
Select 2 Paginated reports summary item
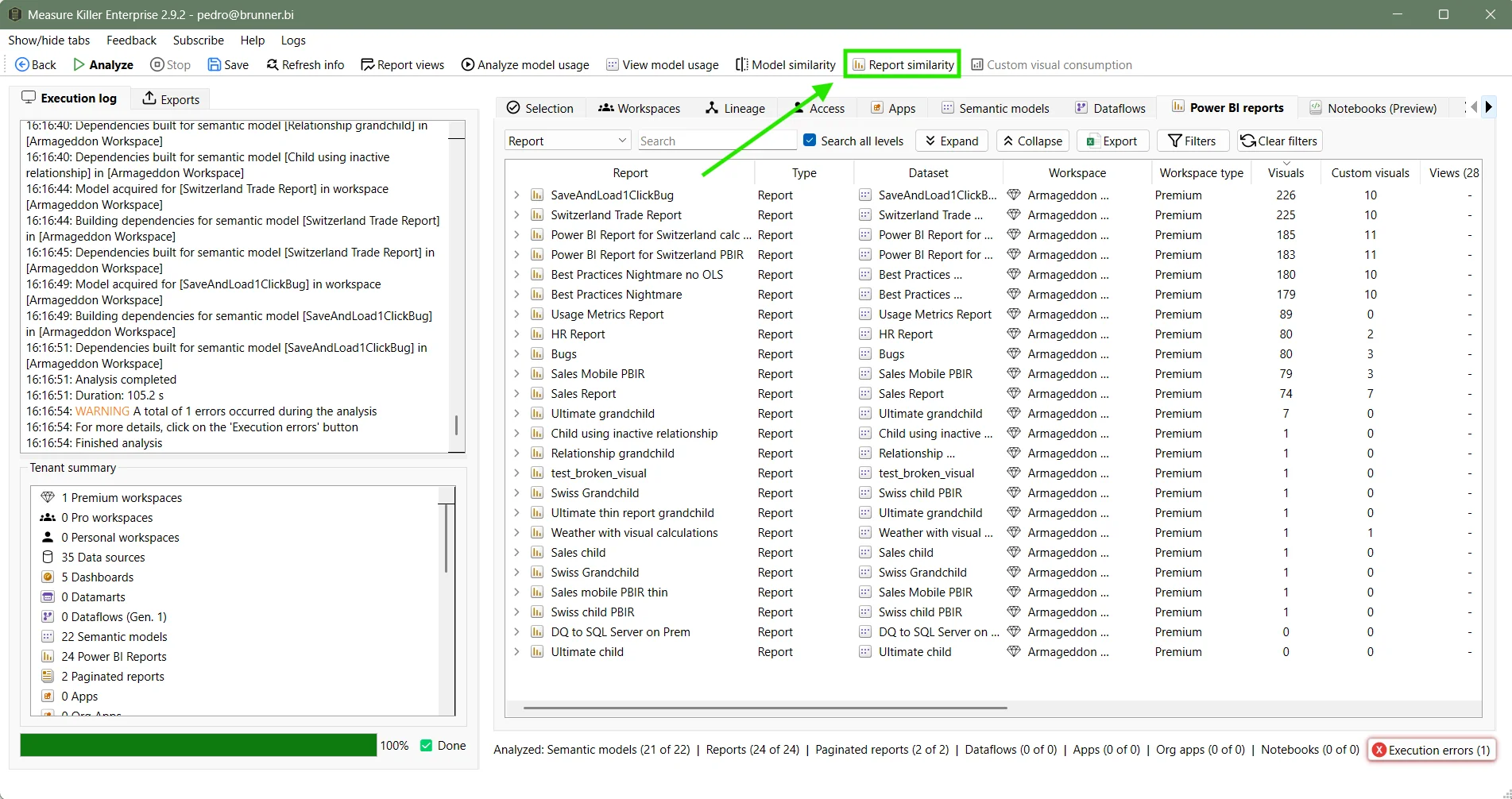point(113,677)
